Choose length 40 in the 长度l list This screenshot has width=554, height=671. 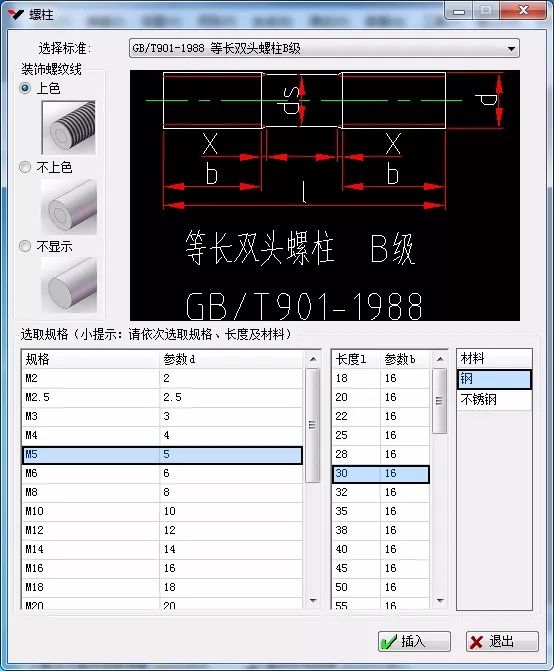click(x=381, y=549)
